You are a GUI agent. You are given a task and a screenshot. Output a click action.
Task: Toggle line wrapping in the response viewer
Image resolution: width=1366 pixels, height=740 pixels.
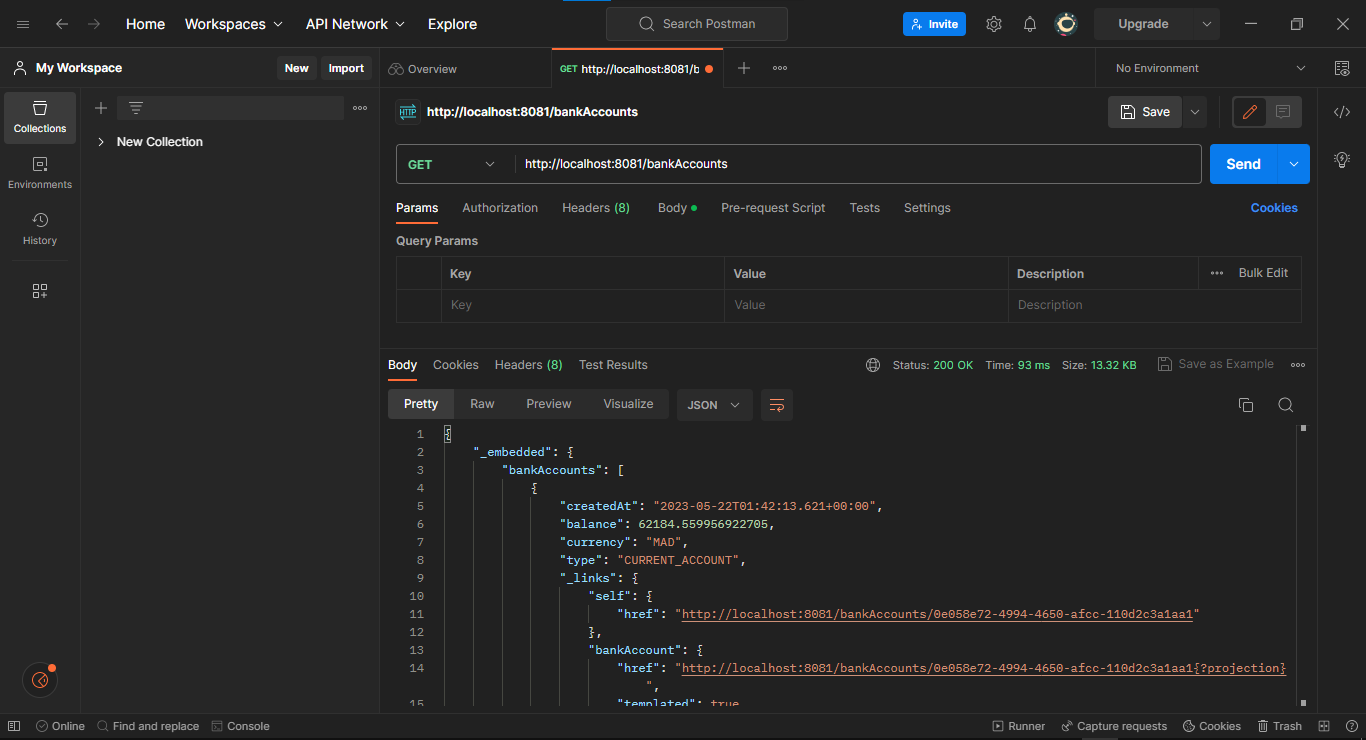pos(777,405)
